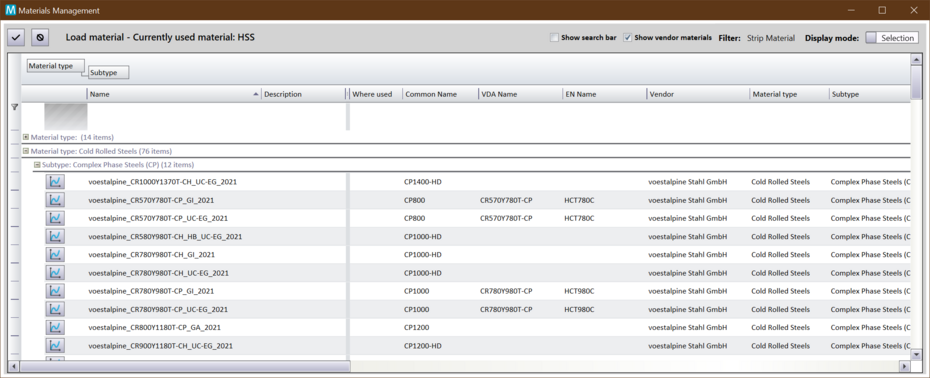Sort by EN Name column header
930x378 pixels.
604,94
